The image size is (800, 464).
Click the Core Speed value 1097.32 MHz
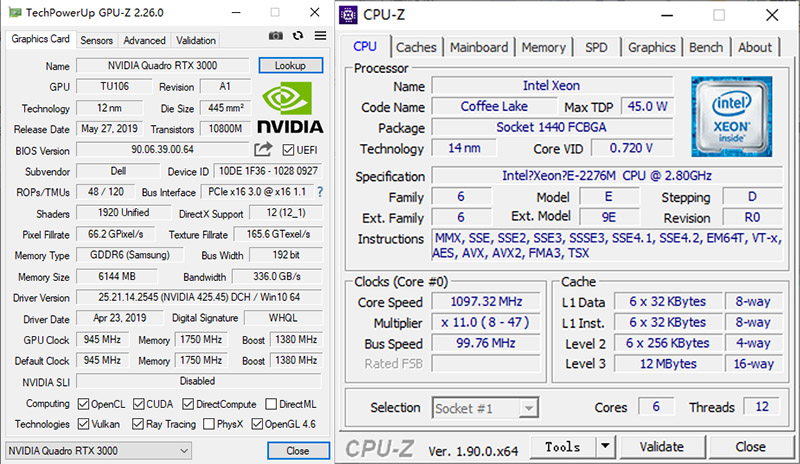click(486, 302)
